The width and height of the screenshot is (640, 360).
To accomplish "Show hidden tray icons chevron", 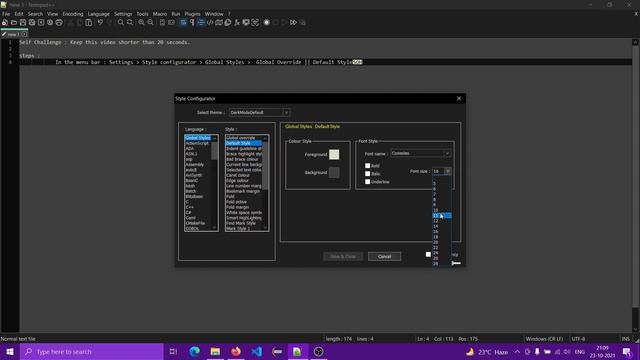I will point(517,351).
